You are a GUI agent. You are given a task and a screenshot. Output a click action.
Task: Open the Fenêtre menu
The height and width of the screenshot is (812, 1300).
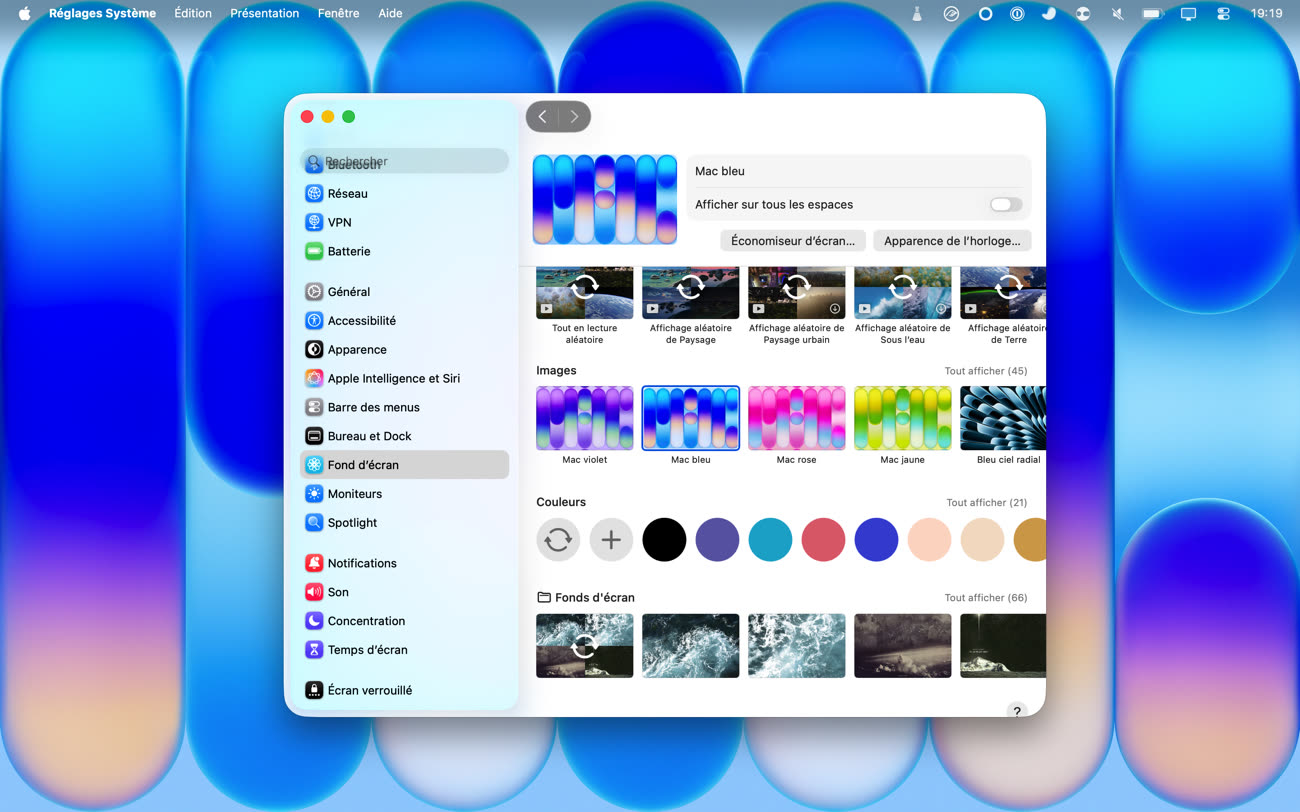click(x=338, y=13)
